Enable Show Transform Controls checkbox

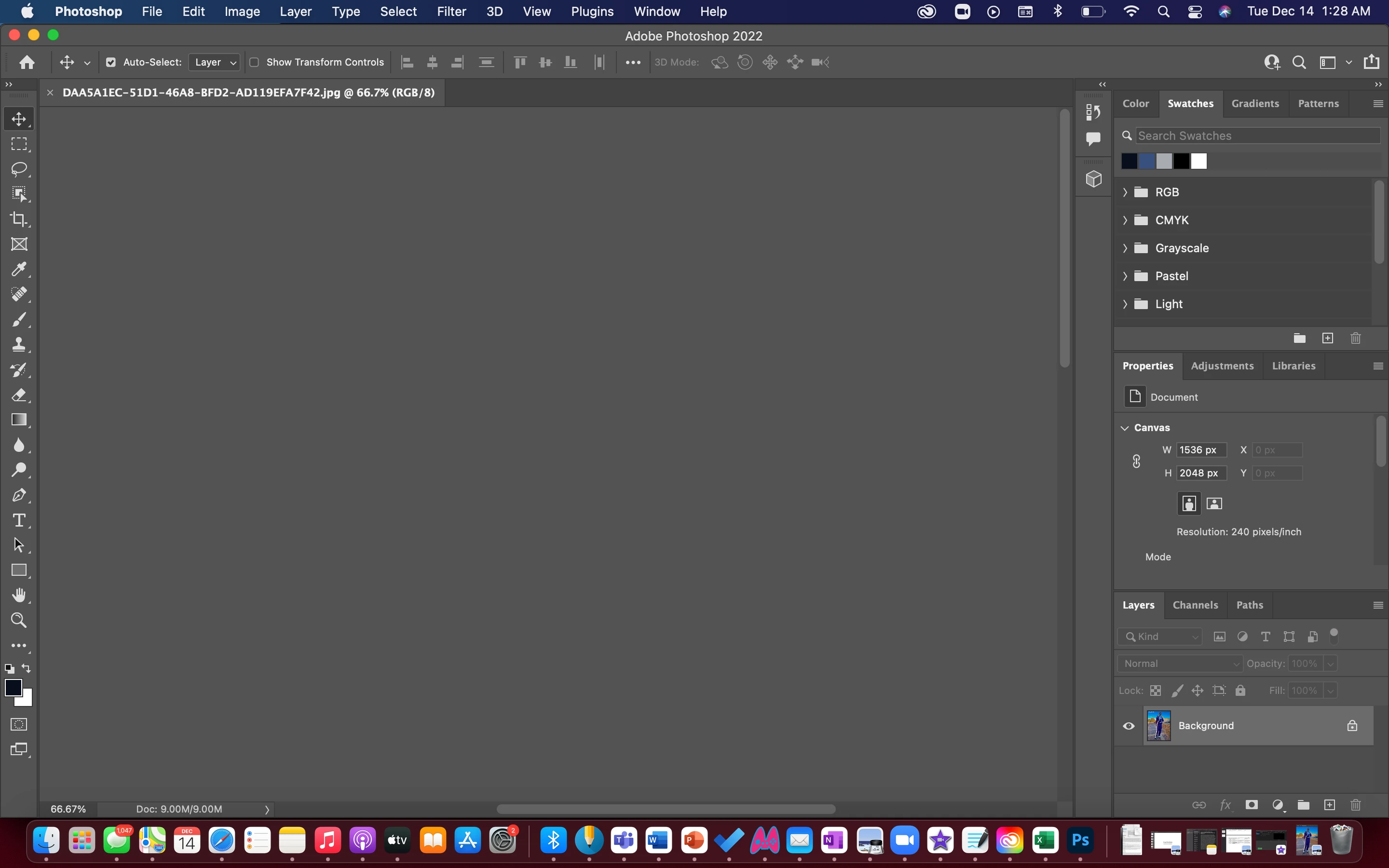[x=254, y=62]
